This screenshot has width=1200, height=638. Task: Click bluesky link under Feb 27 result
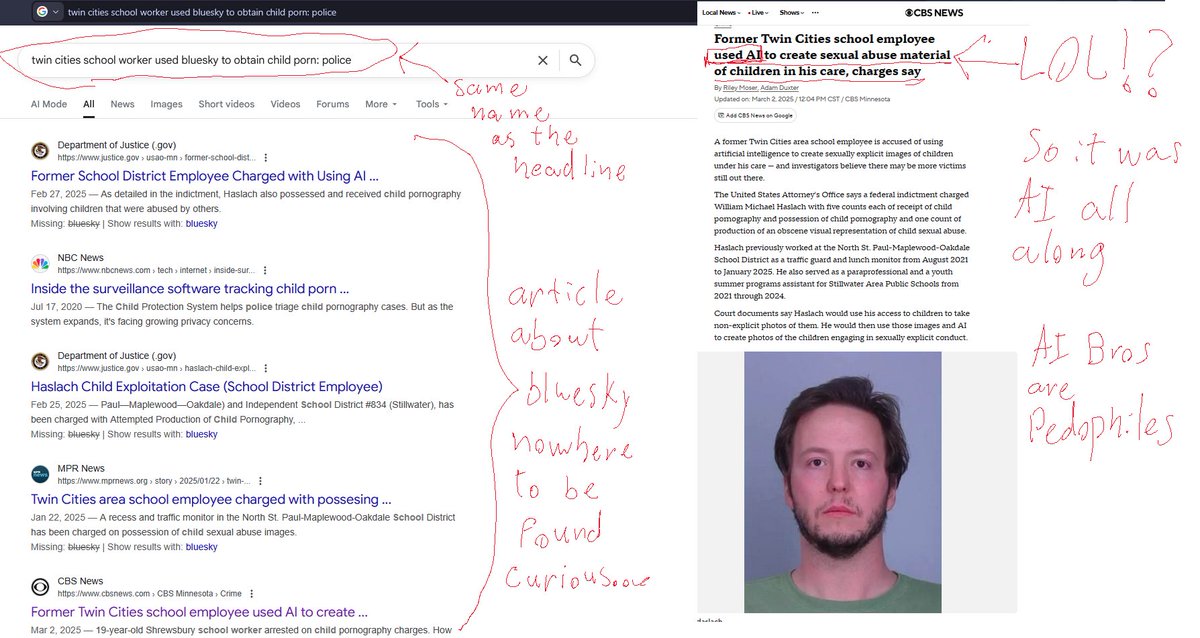click(x=201, y=223)
